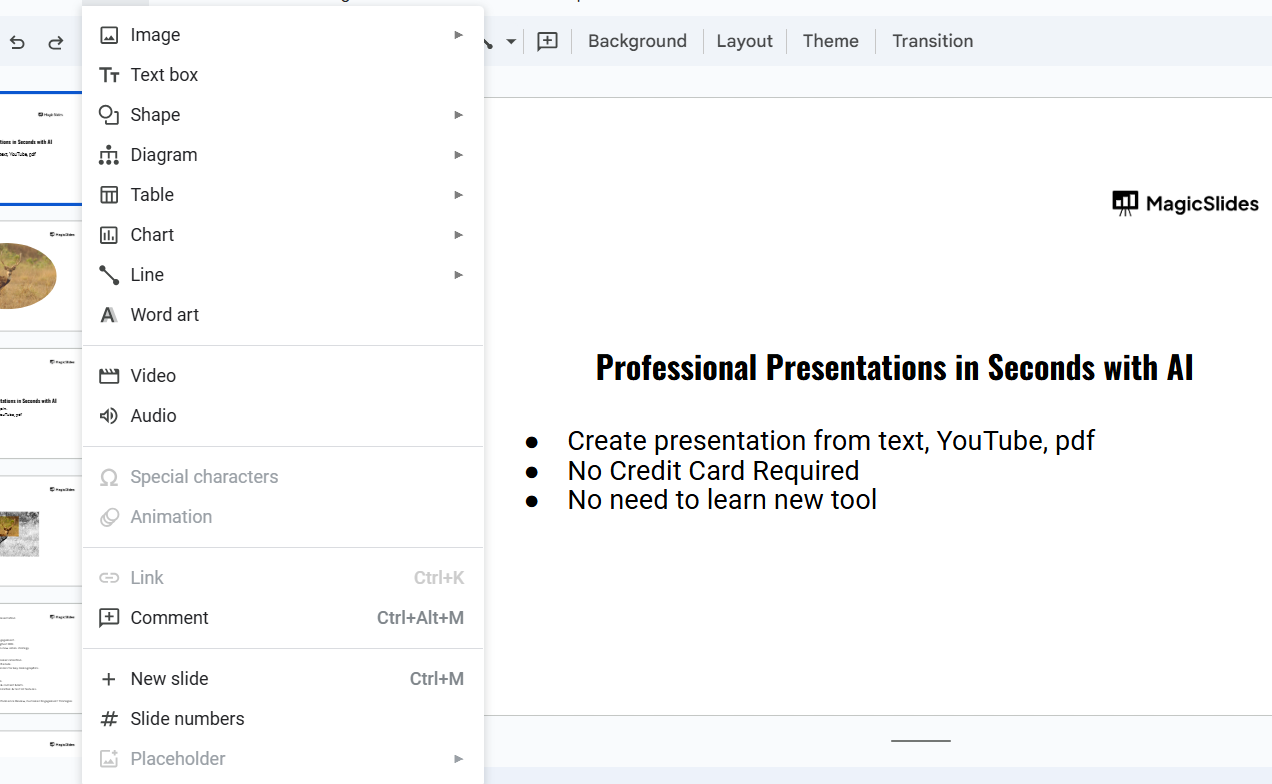Open the line tool dropdown arrow in toolbar
The height and width of the screenshot is (784, 1272).
tap(511, 42)
